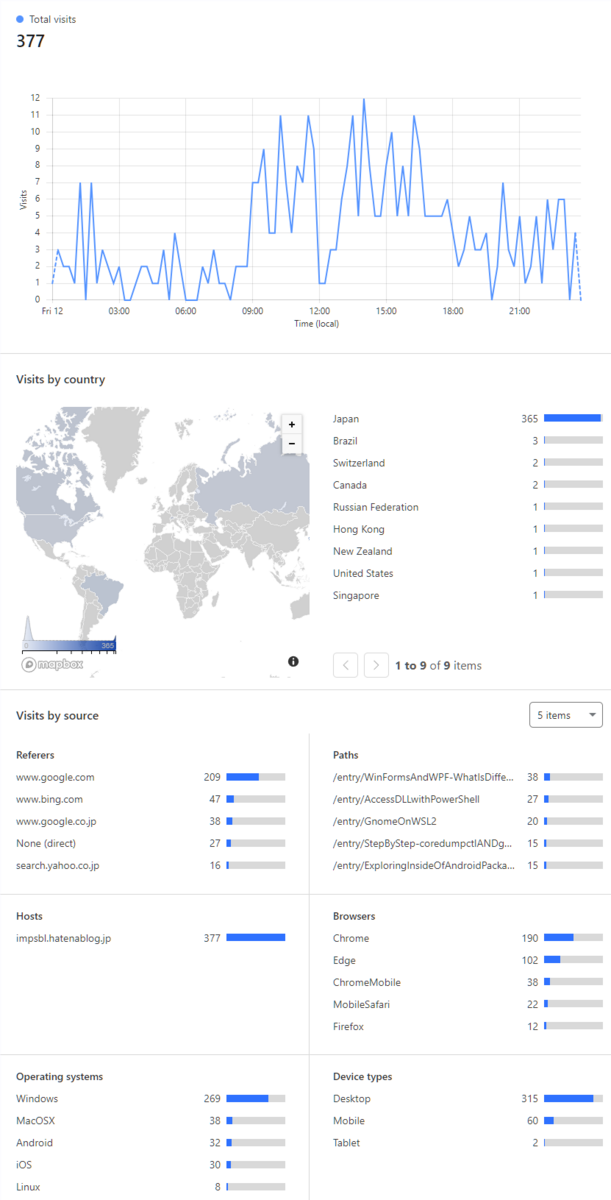The image size is (611, 1200).
Task: Click the Total visits count 377
Action: 30,41
